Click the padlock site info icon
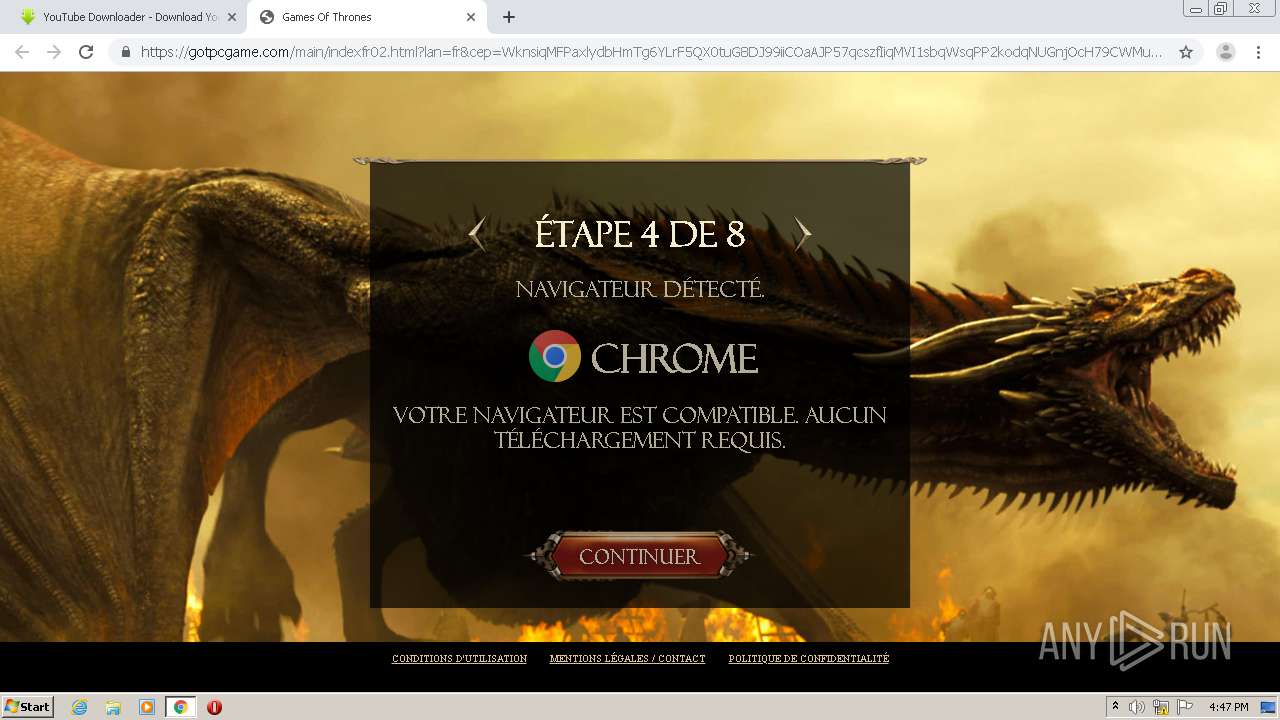Viewport: 1280px width, 720px height. pos(126,52)
